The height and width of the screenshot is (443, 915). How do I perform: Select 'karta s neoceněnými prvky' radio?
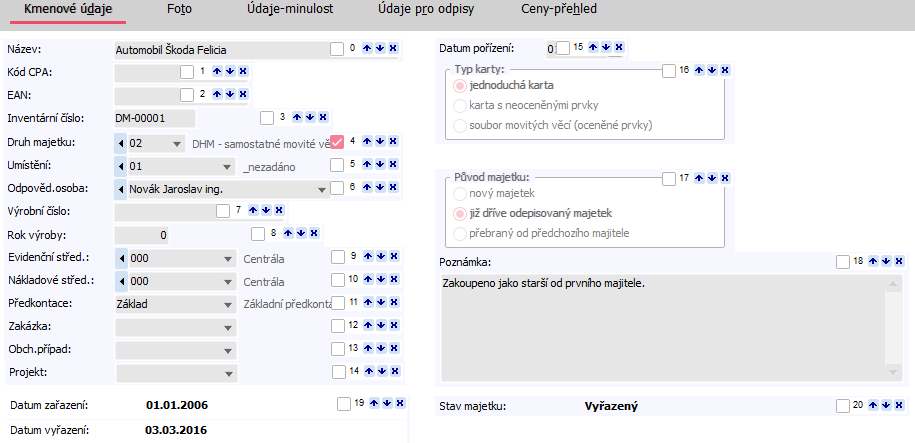[461, 105]
